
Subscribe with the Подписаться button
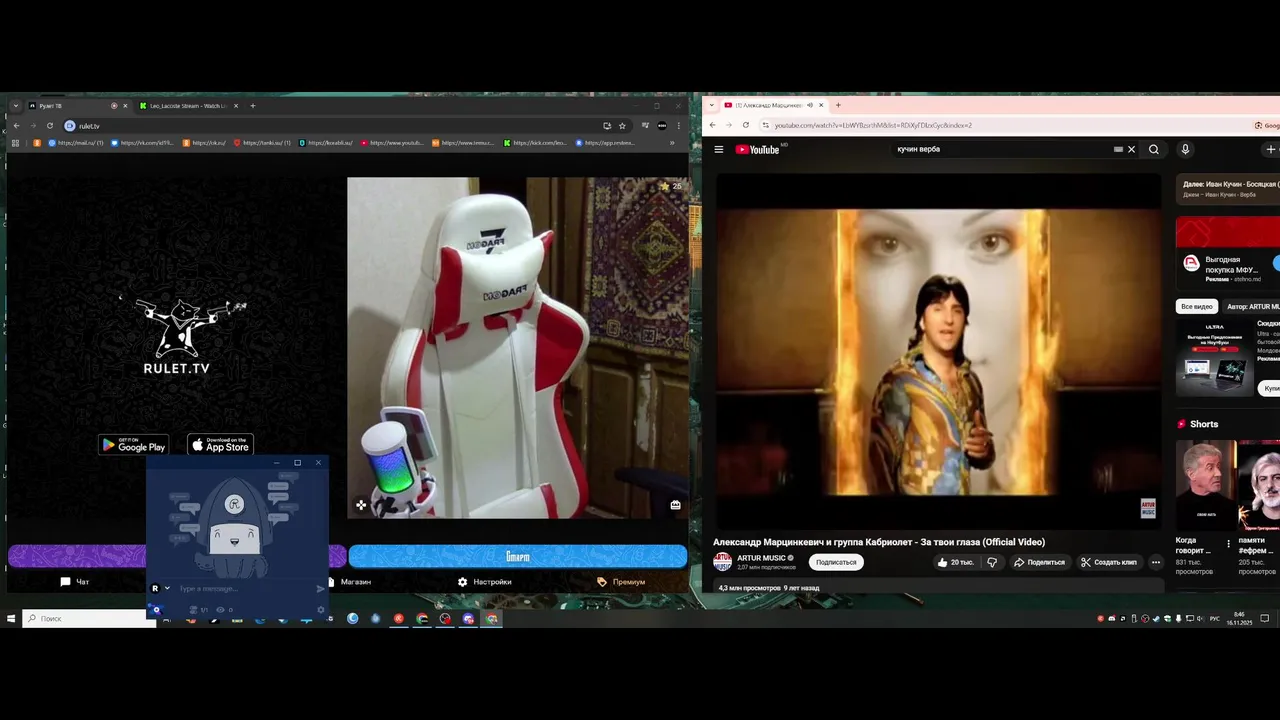tap(836, 562)
